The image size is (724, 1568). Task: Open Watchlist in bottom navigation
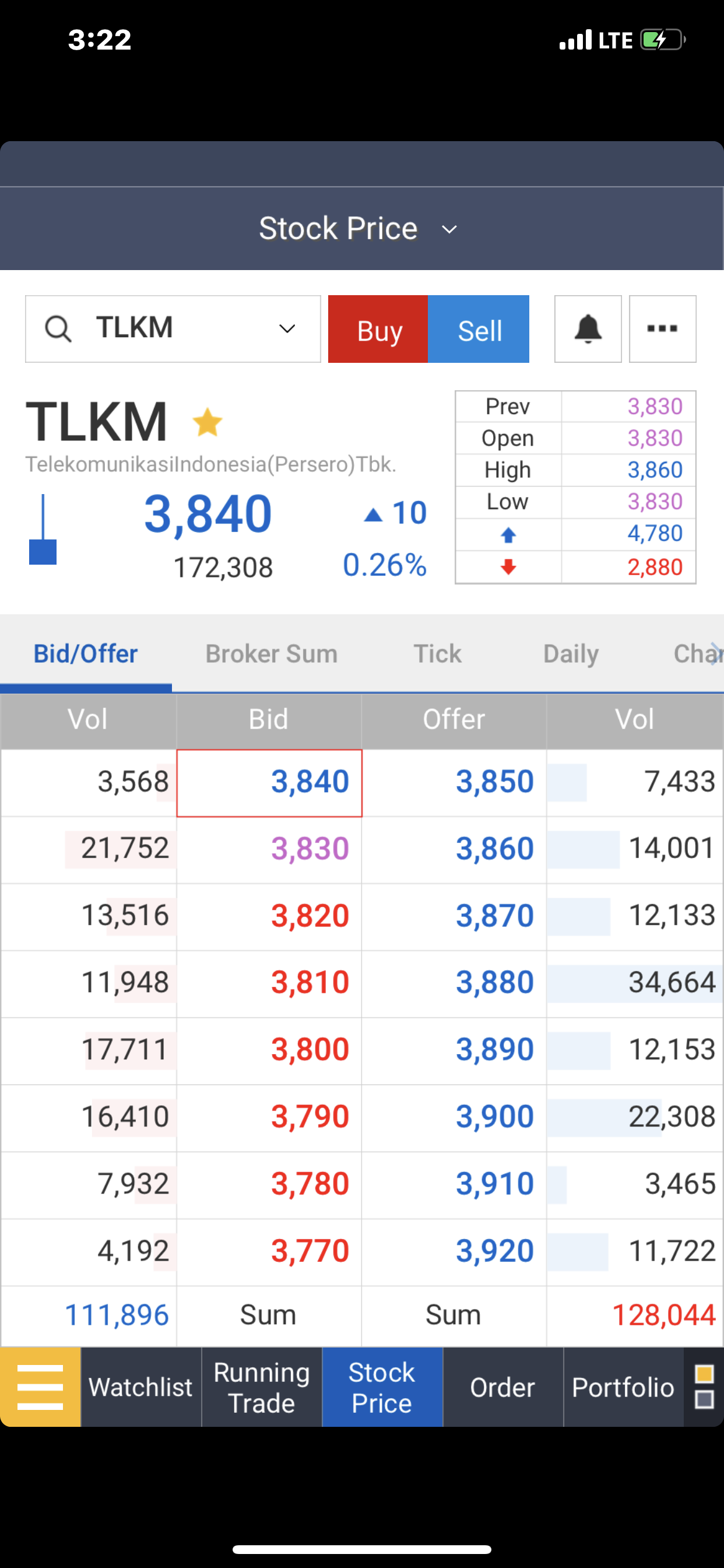click(140, 1387)
